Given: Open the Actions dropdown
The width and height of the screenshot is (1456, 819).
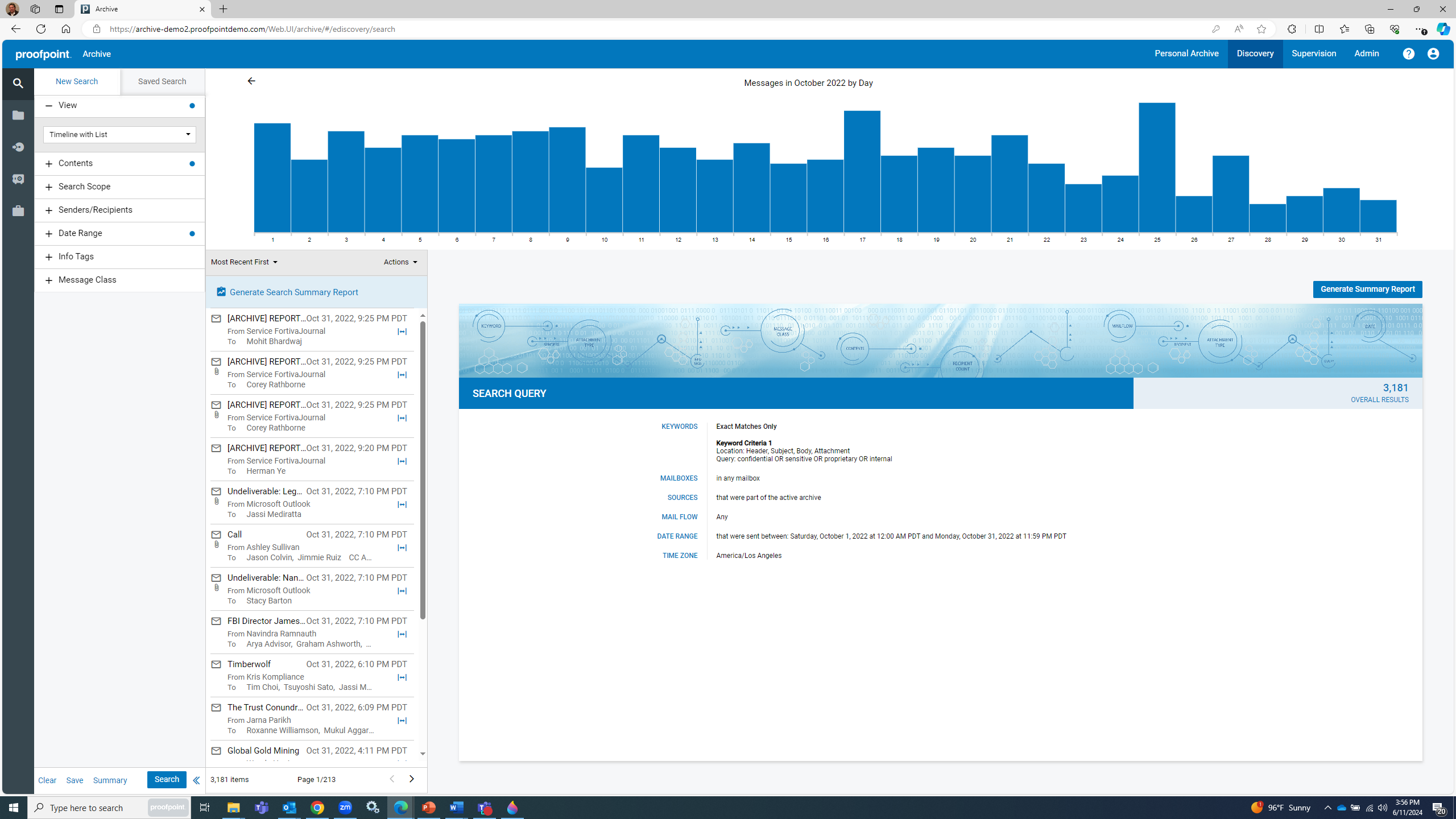Looking at the screenshot, I should tap(400, 262).
